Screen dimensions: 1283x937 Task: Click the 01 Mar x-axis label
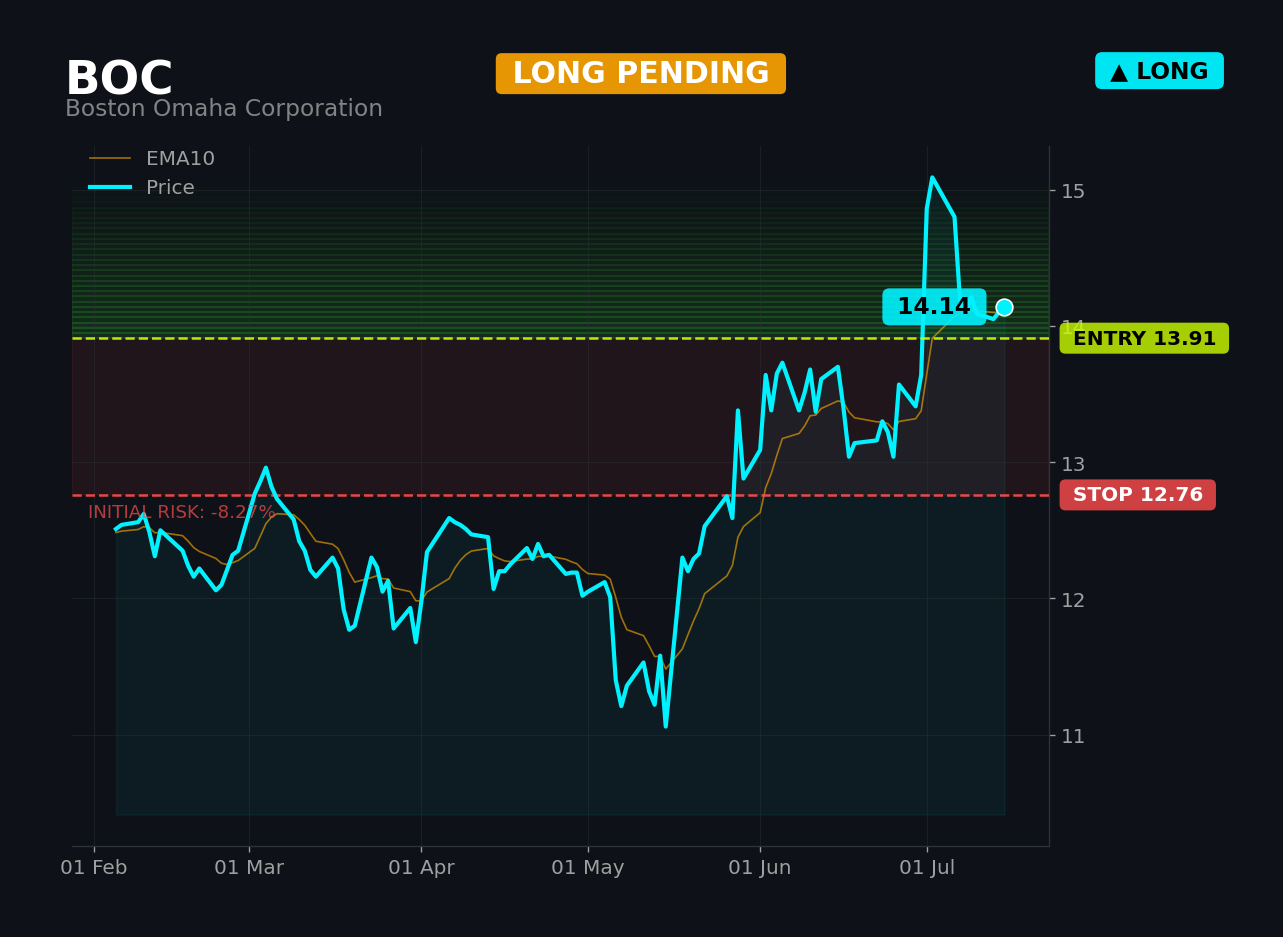[x=249, y=868]
